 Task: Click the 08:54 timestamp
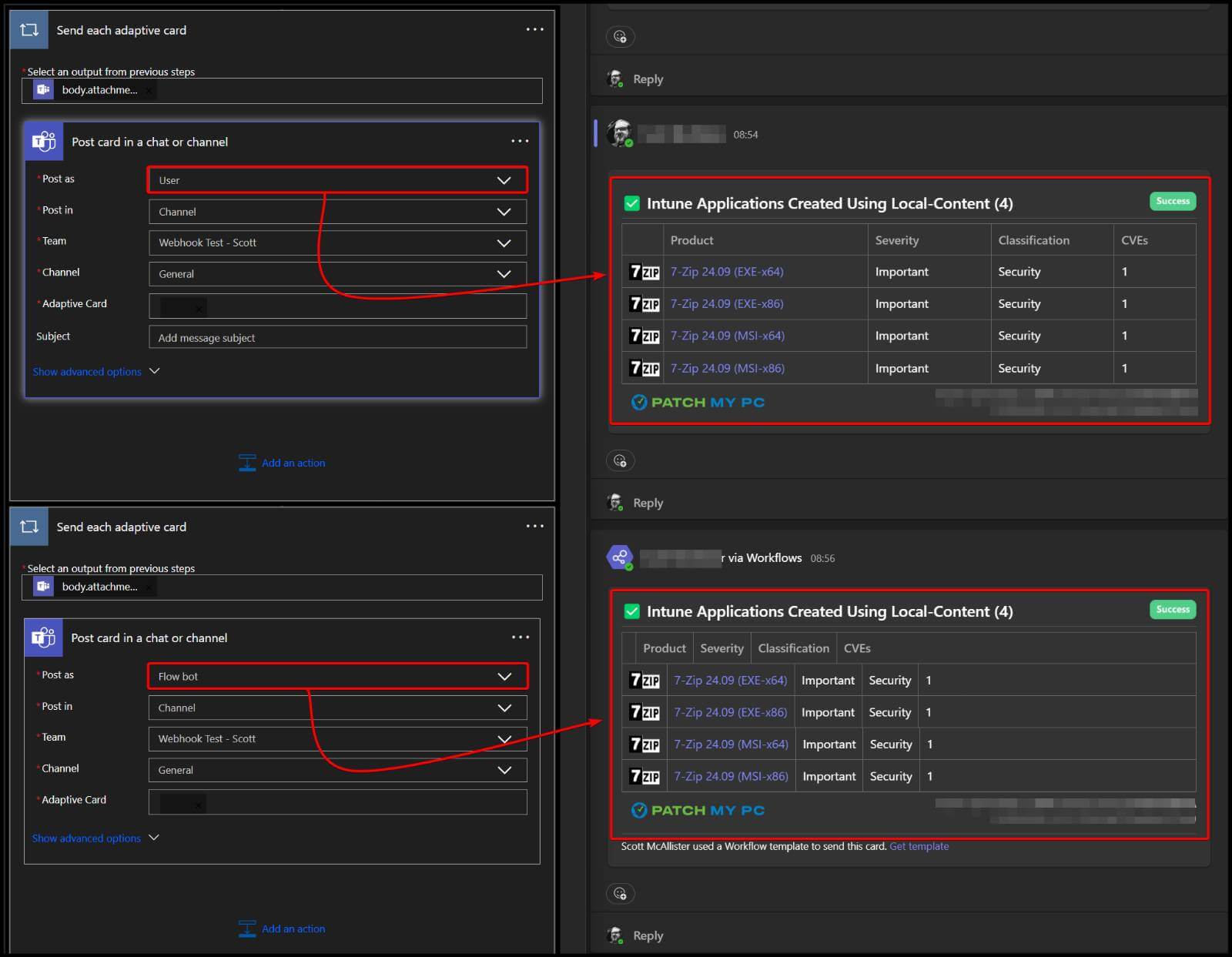745,135
